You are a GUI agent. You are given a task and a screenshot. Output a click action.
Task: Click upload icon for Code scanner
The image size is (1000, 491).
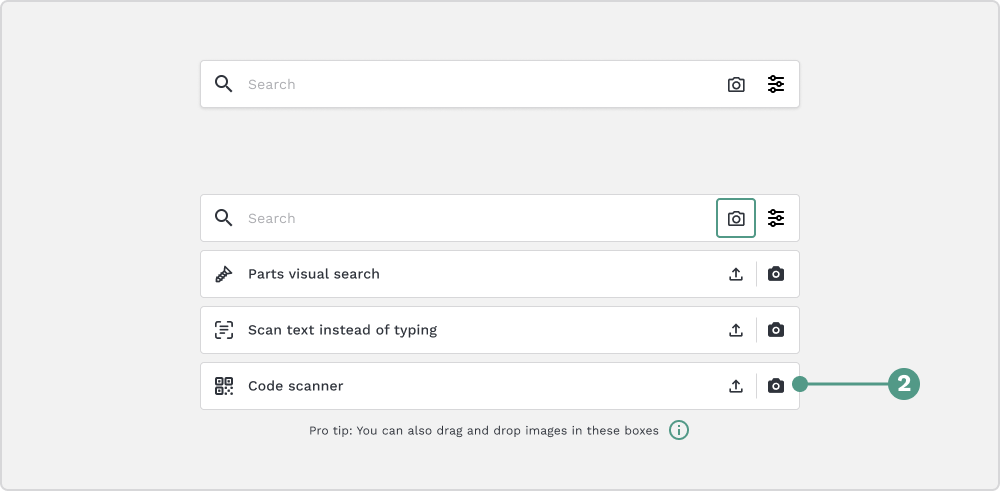click(x=736, y=386)
